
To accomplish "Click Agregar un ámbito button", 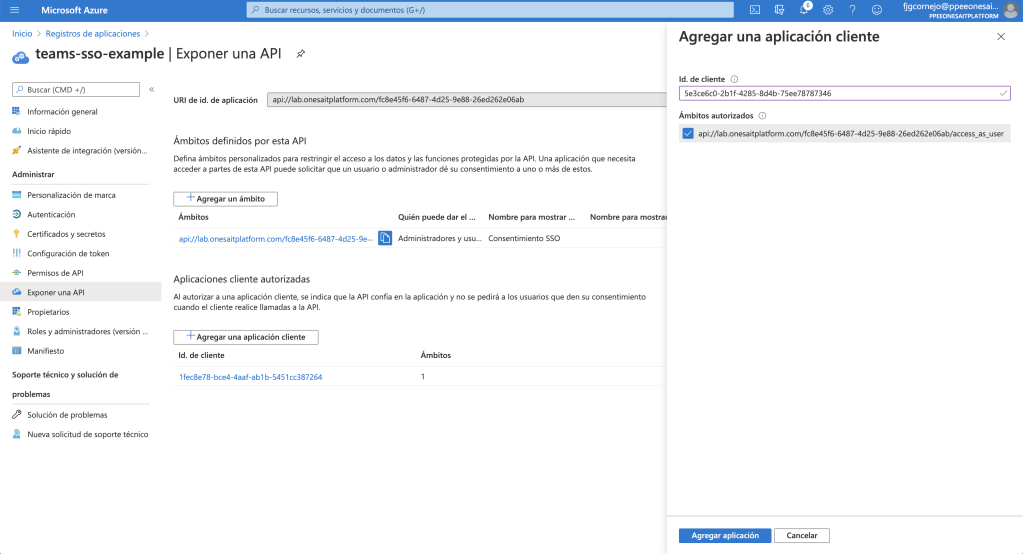I will (225, 199).
